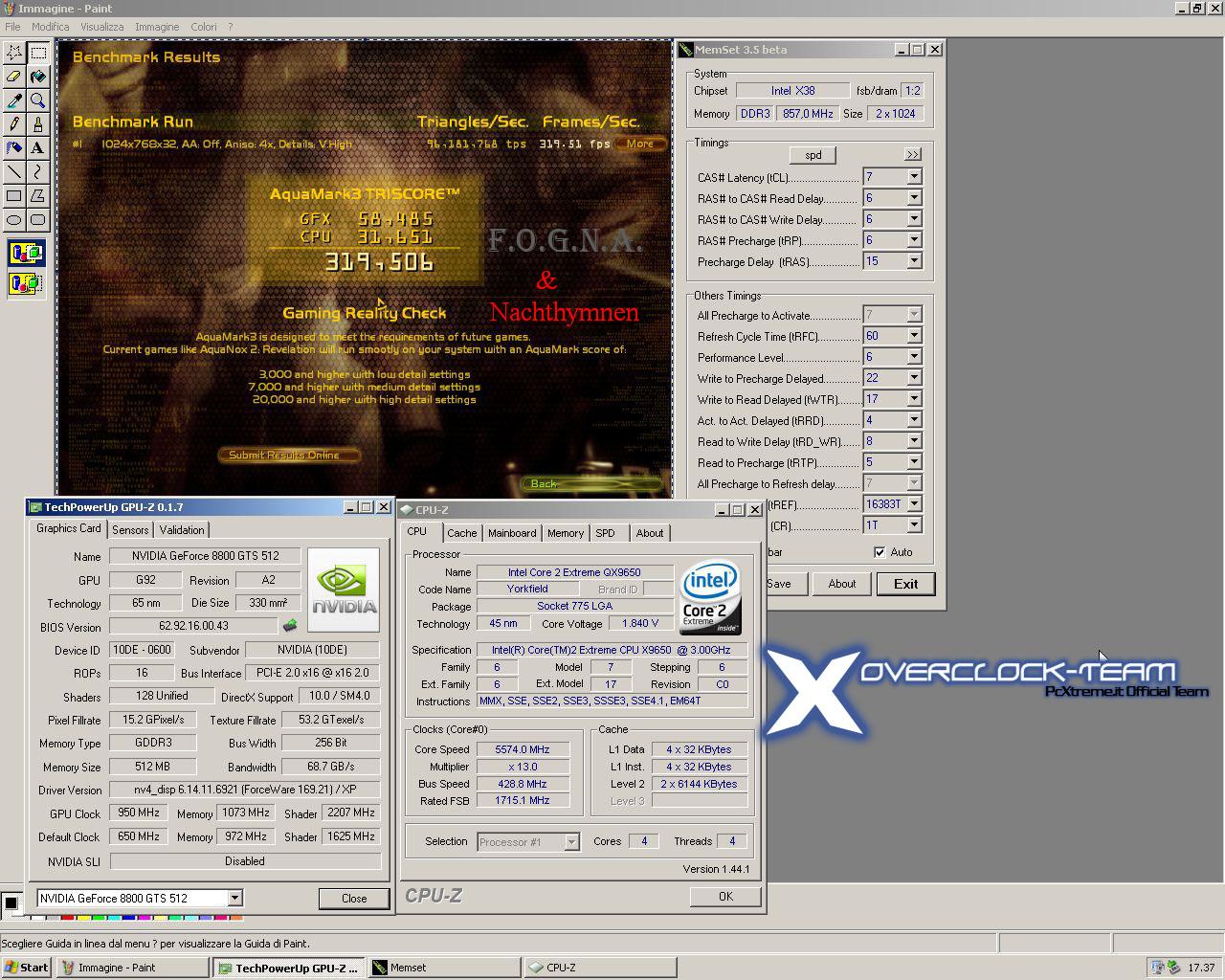Open the Memory tab in CPU-Z
The height and width of the screenshot is (980, 1225).
pos(566,533)
